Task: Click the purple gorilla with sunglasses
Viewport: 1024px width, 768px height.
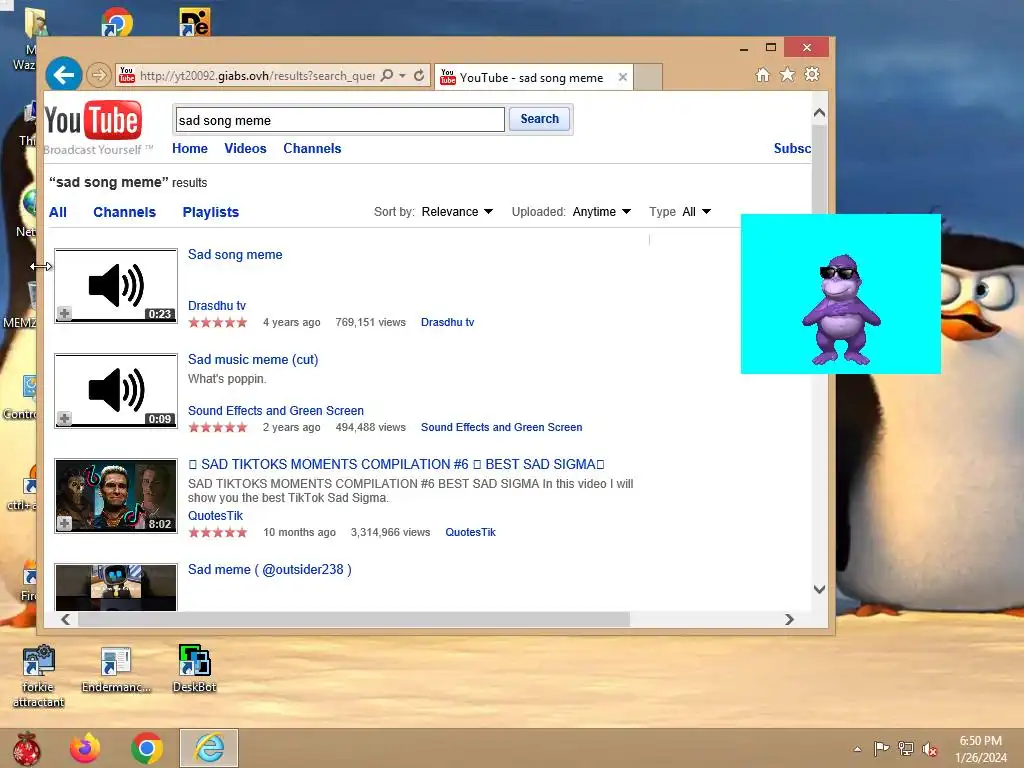Action: [x=841, y=309]
